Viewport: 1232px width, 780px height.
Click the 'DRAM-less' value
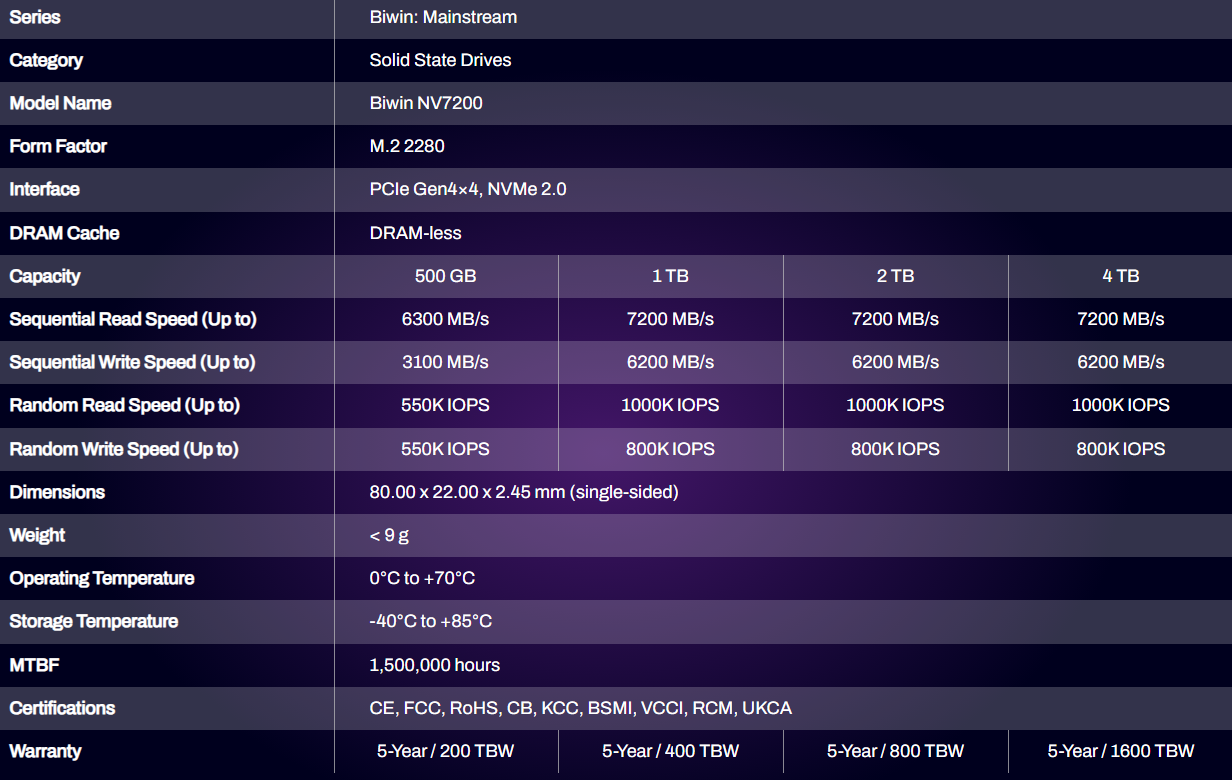415,233
